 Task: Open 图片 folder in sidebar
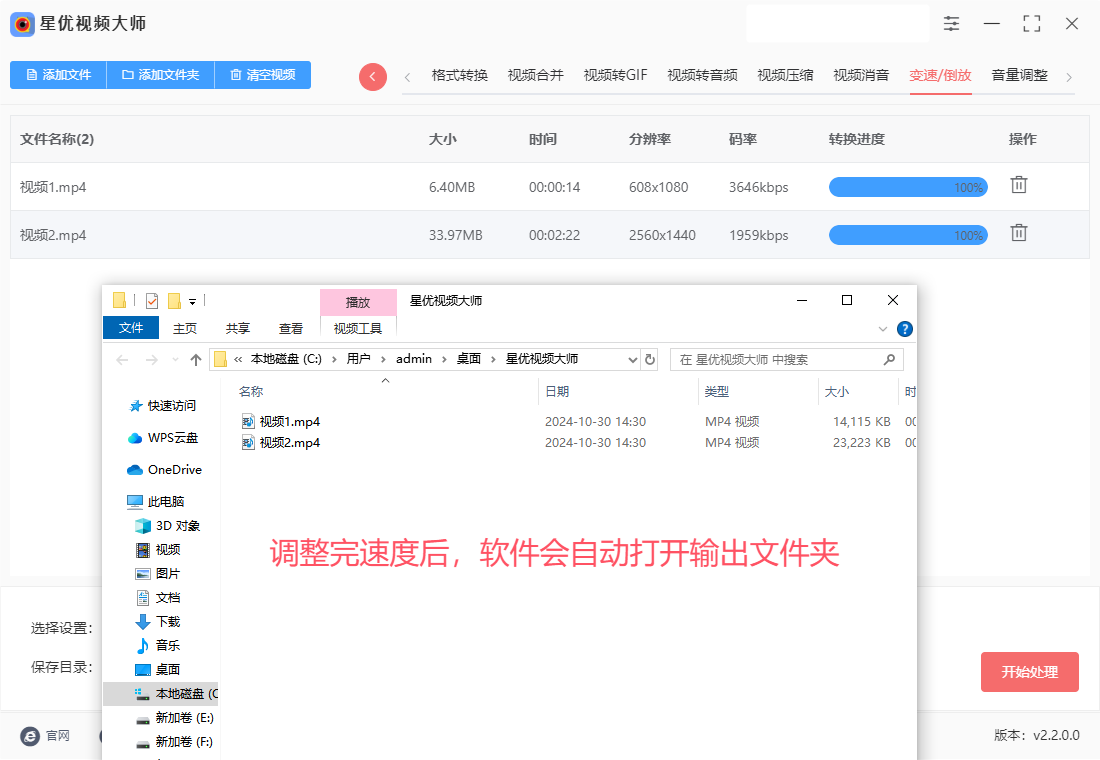pyautogui.click(x=158, y=573)
